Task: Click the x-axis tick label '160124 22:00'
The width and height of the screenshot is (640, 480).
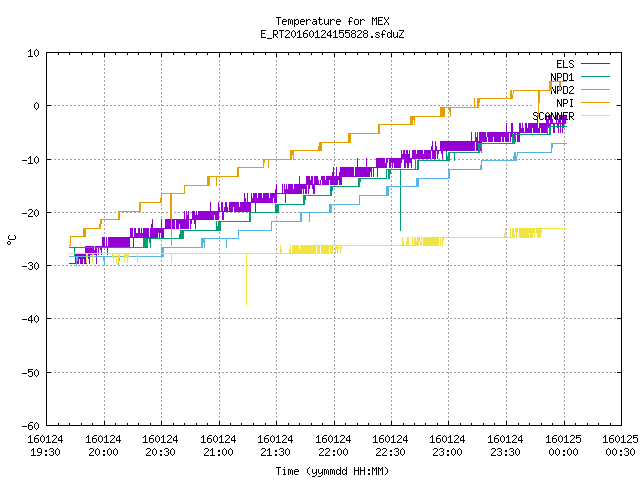Action: (x=333, y=446)
